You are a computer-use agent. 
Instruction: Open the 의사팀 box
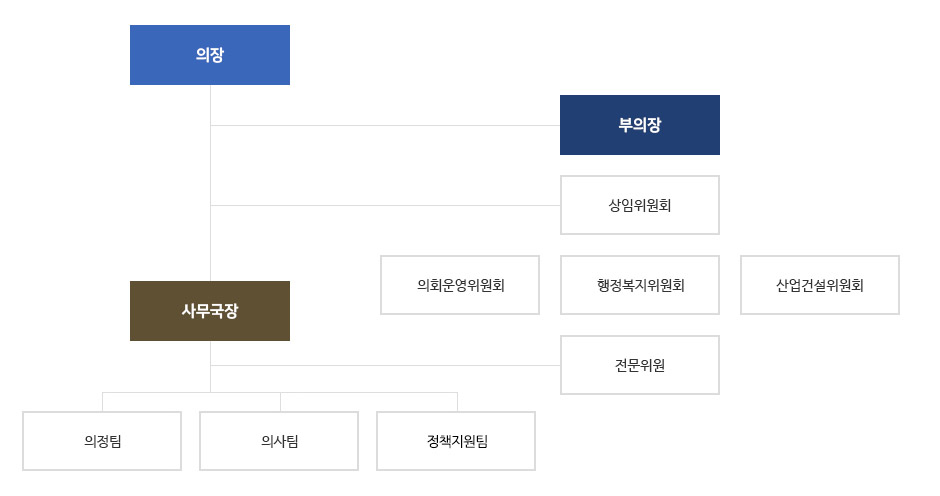tap(279, 441)
